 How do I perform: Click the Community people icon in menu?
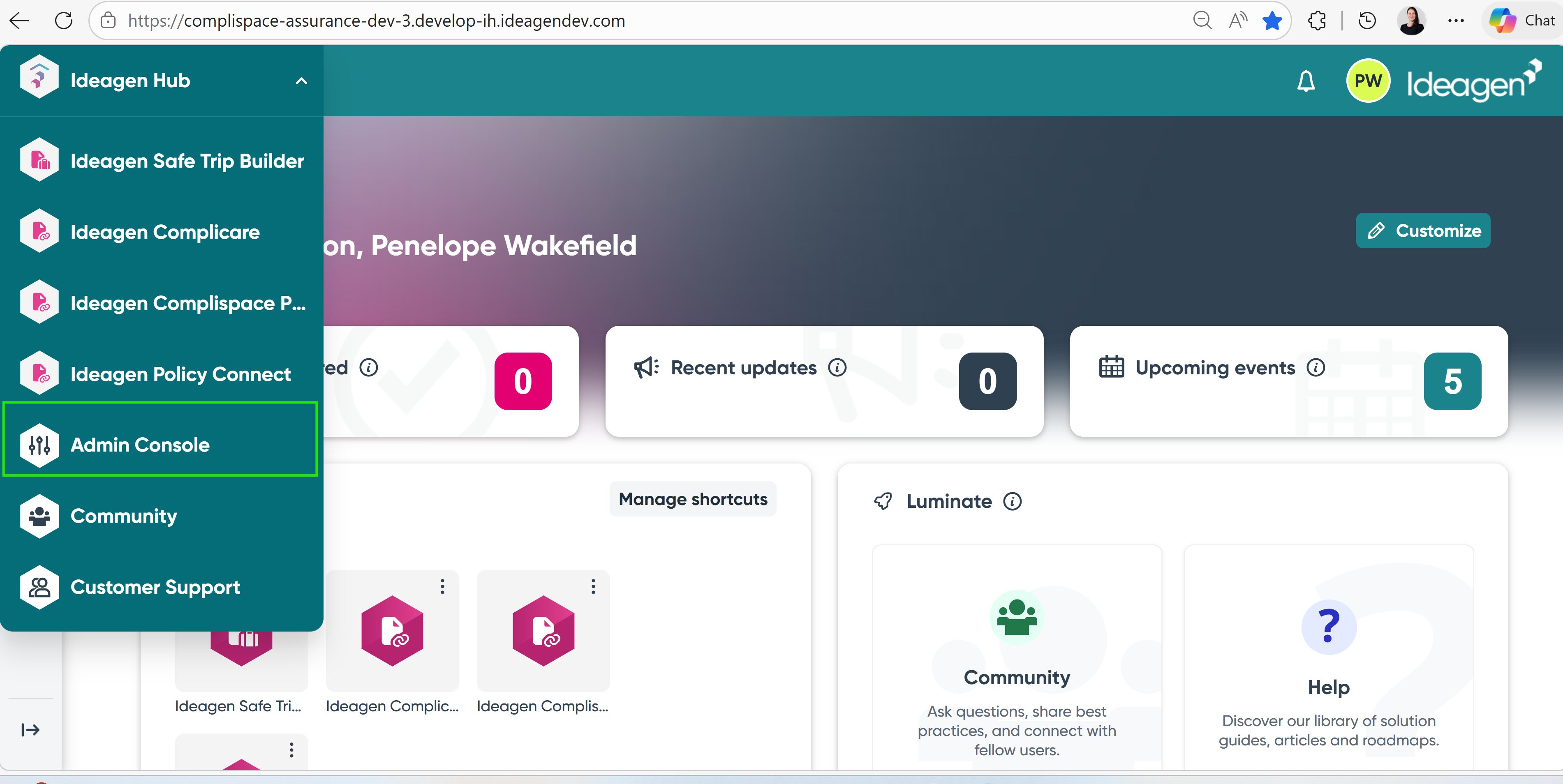coord(39,516)
